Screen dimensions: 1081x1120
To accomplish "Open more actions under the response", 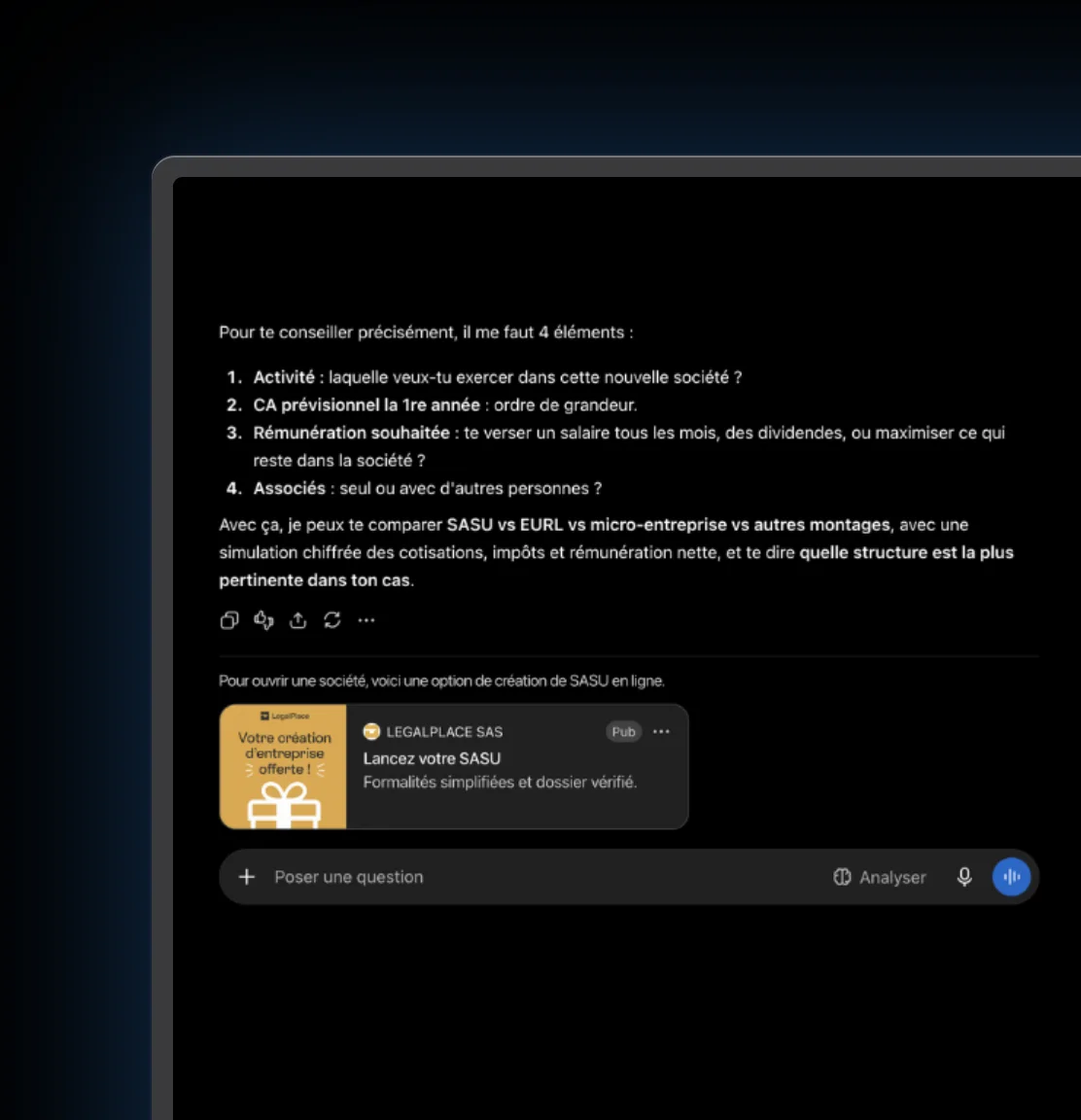I will 366,620.
